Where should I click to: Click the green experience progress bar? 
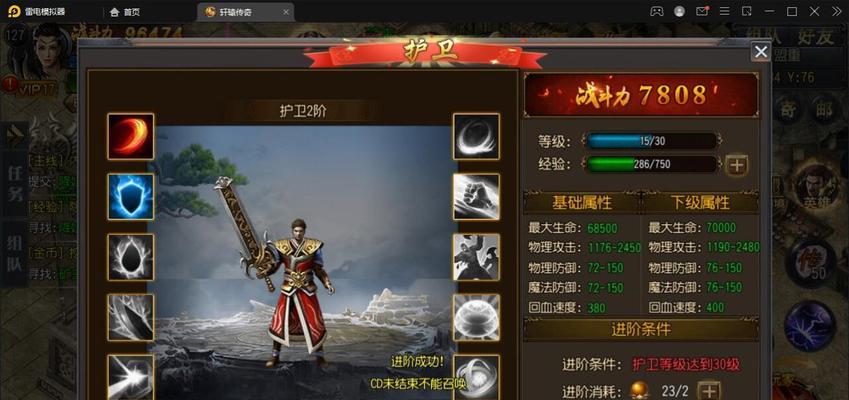point(652,164)
